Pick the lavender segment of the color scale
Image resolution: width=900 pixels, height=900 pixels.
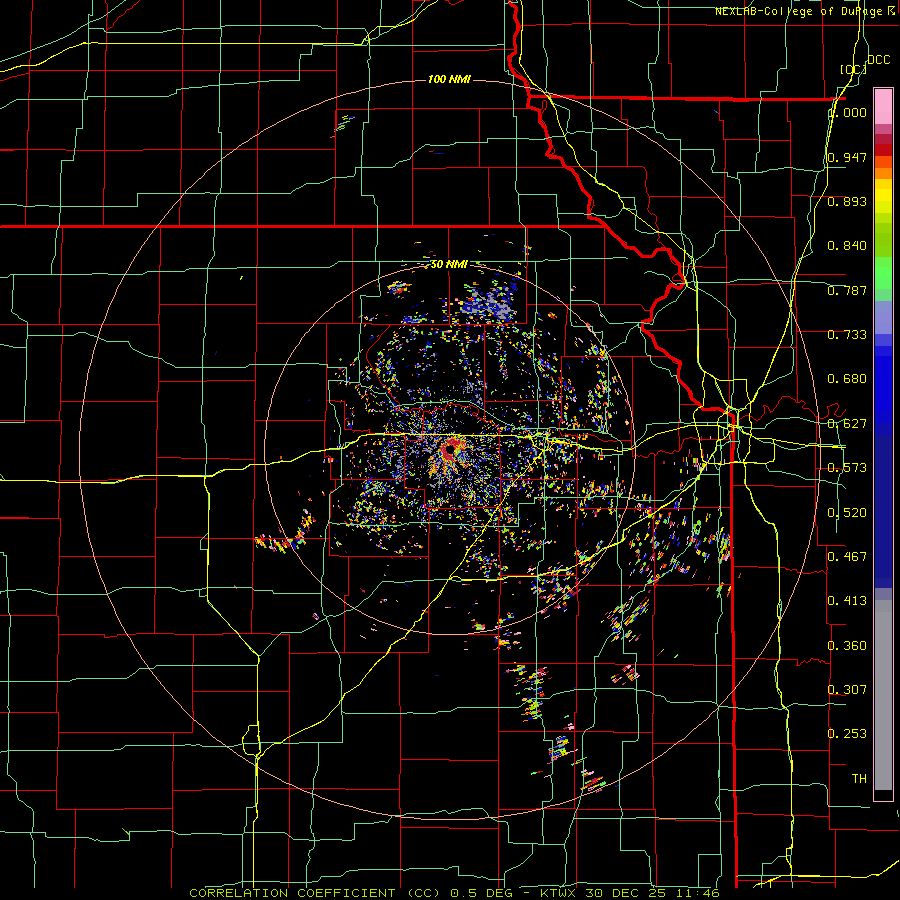tap(883, 317)
